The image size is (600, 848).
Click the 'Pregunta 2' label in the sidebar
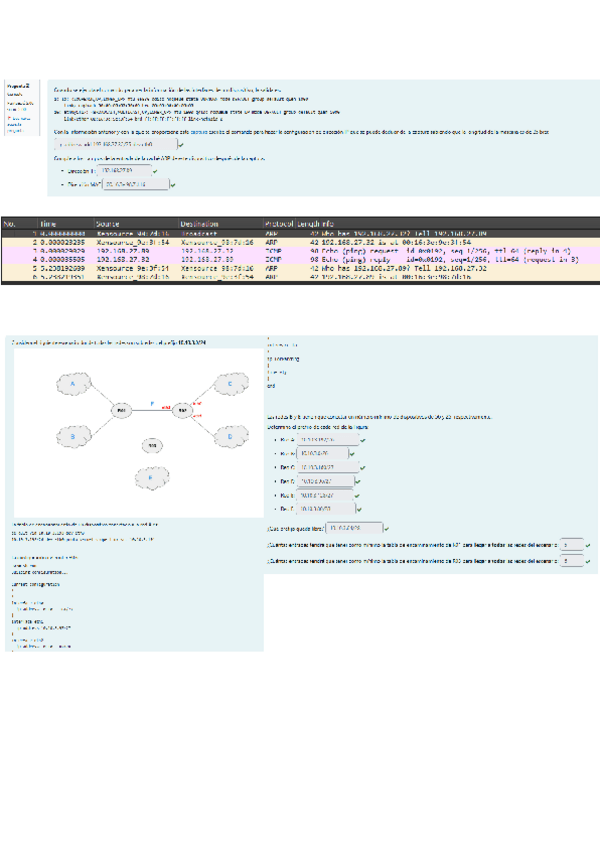(x=18, y=86)
